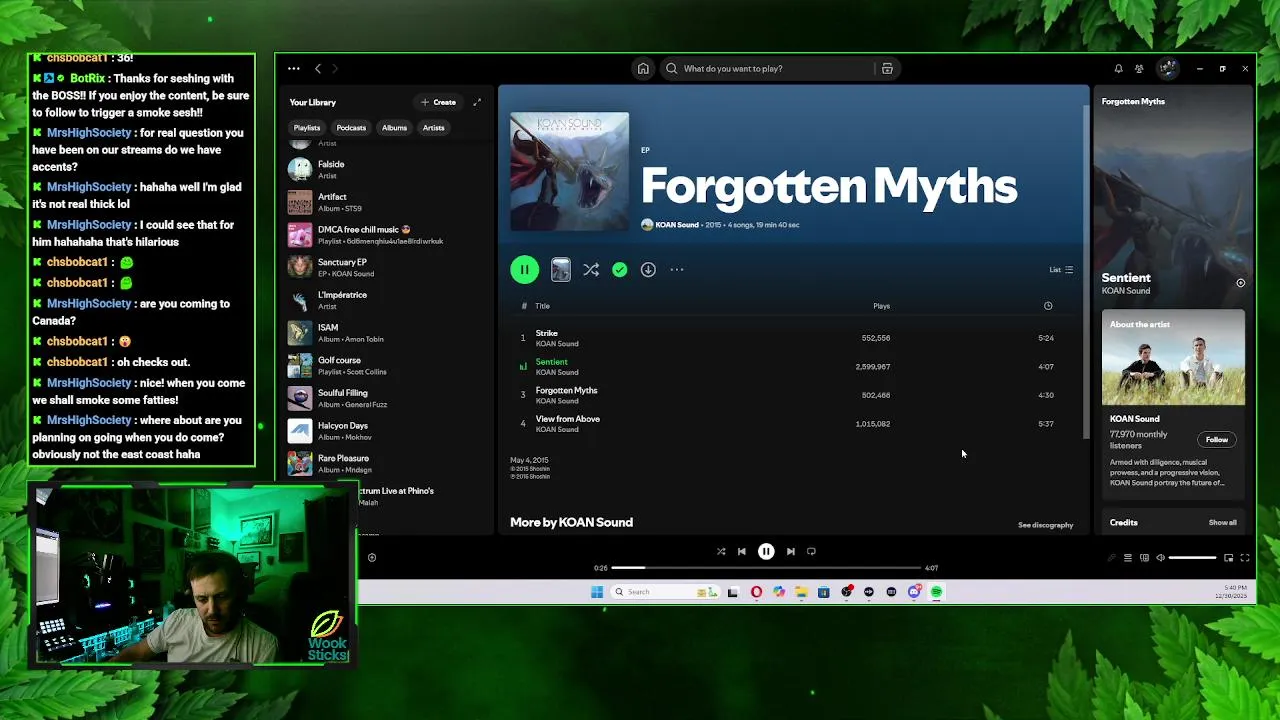Click the Windows taskbar Search box

pos(664,592)
